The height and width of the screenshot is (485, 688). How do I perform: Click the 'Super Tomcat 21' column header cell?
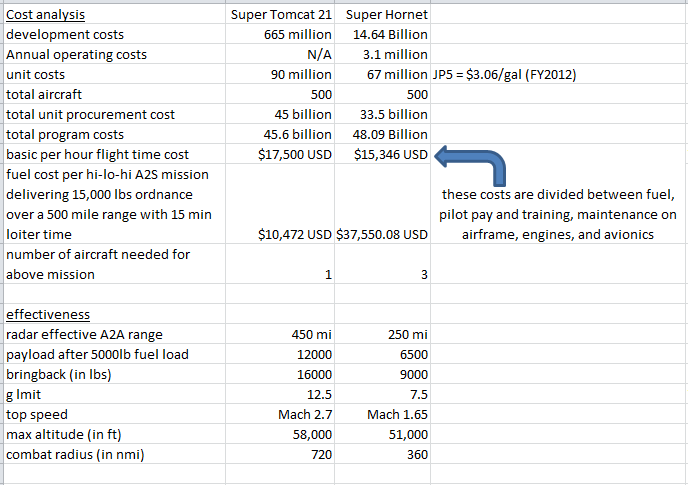click(280, 14)
